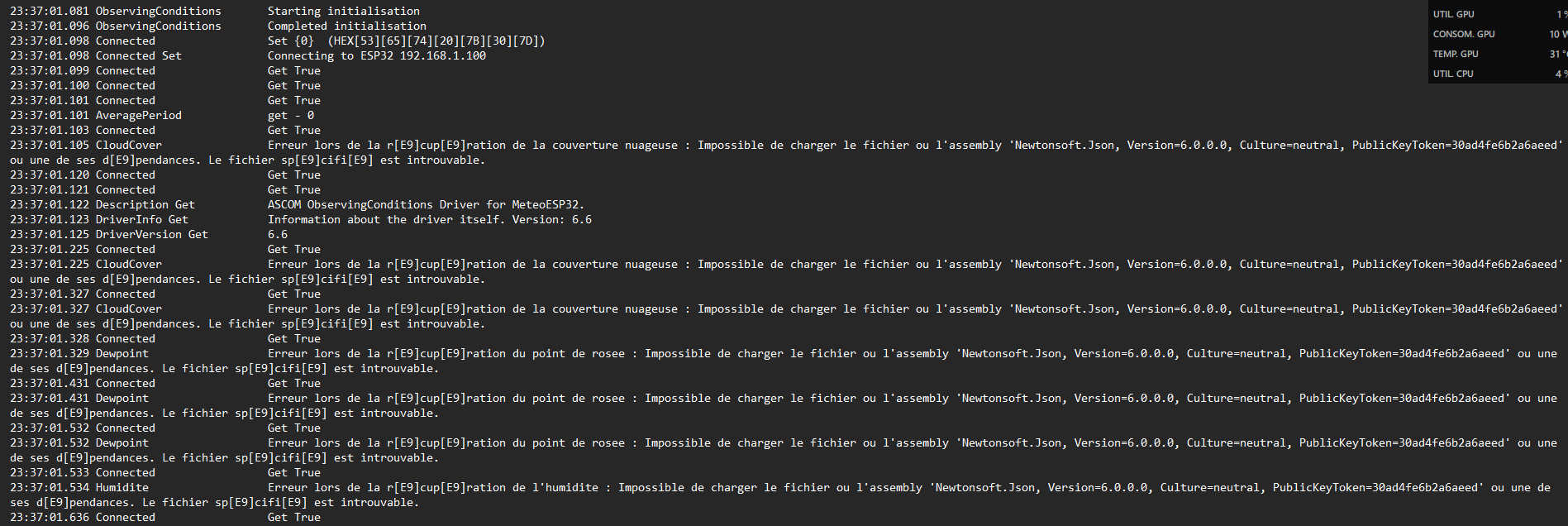Click the last Connected line at 23:37:01.636
The image size is (1568, 526).
pos(125,517)
